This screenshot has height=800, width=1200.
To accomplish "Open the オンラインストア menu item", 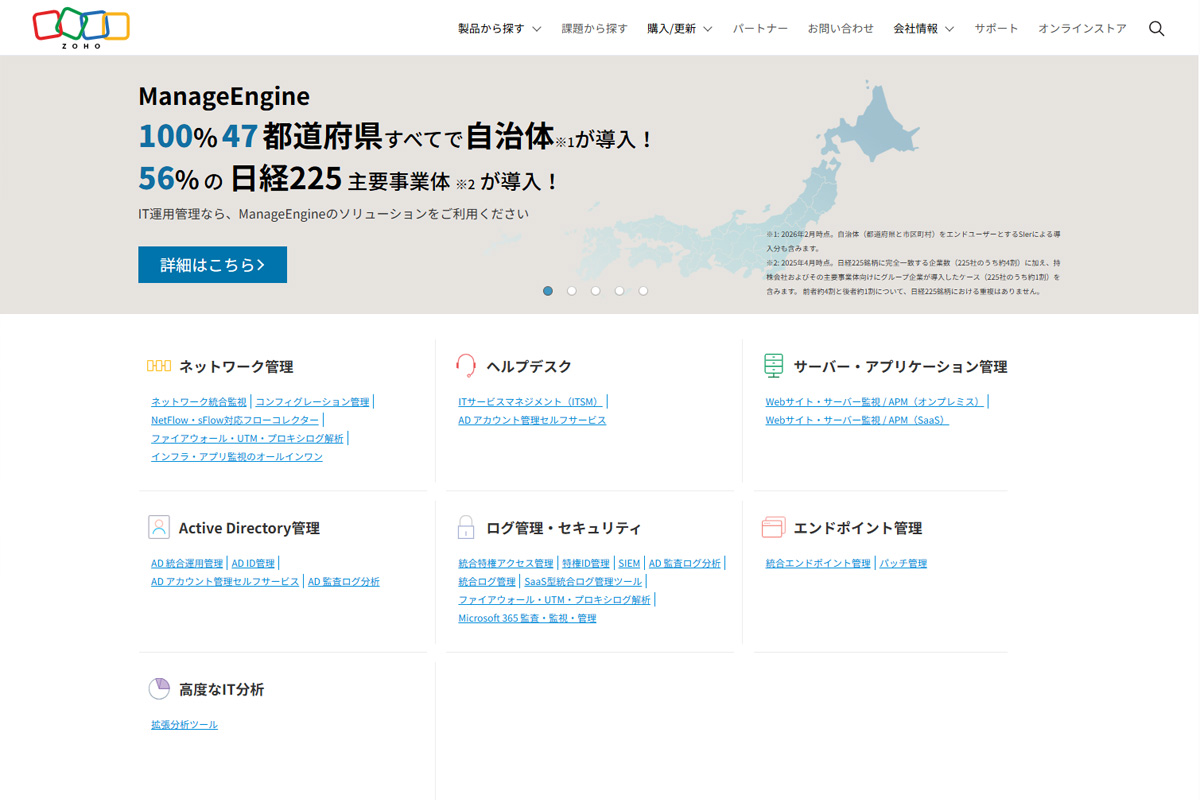I will pyautogui.click(x=1082, y=29).
